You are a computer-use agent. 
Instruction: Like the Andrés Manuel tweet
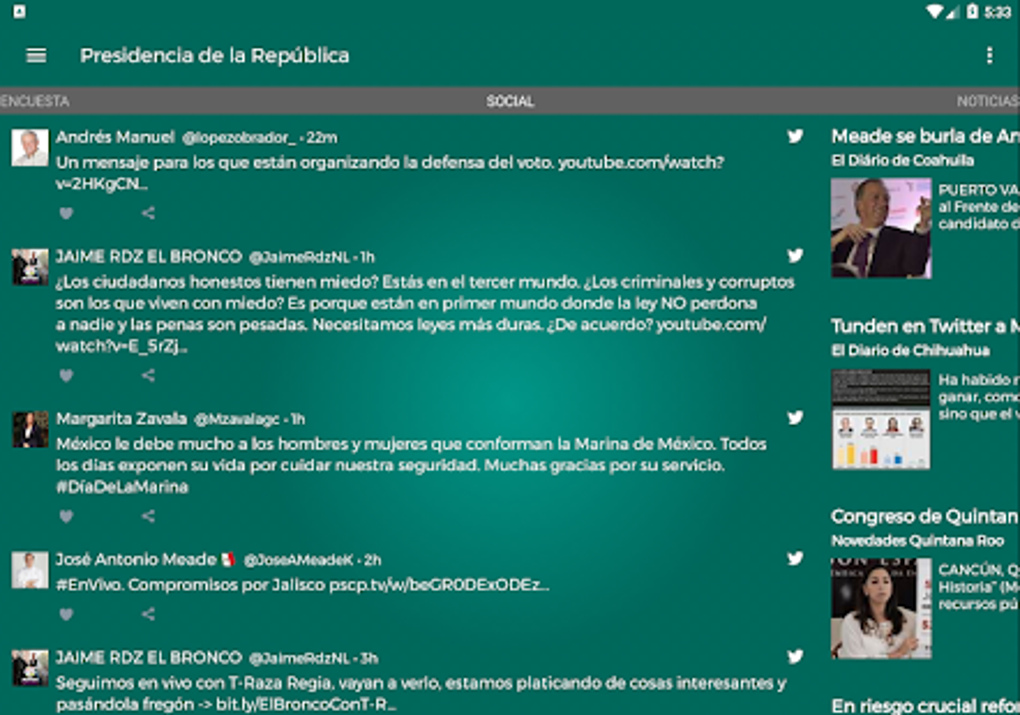coord(66,213)
